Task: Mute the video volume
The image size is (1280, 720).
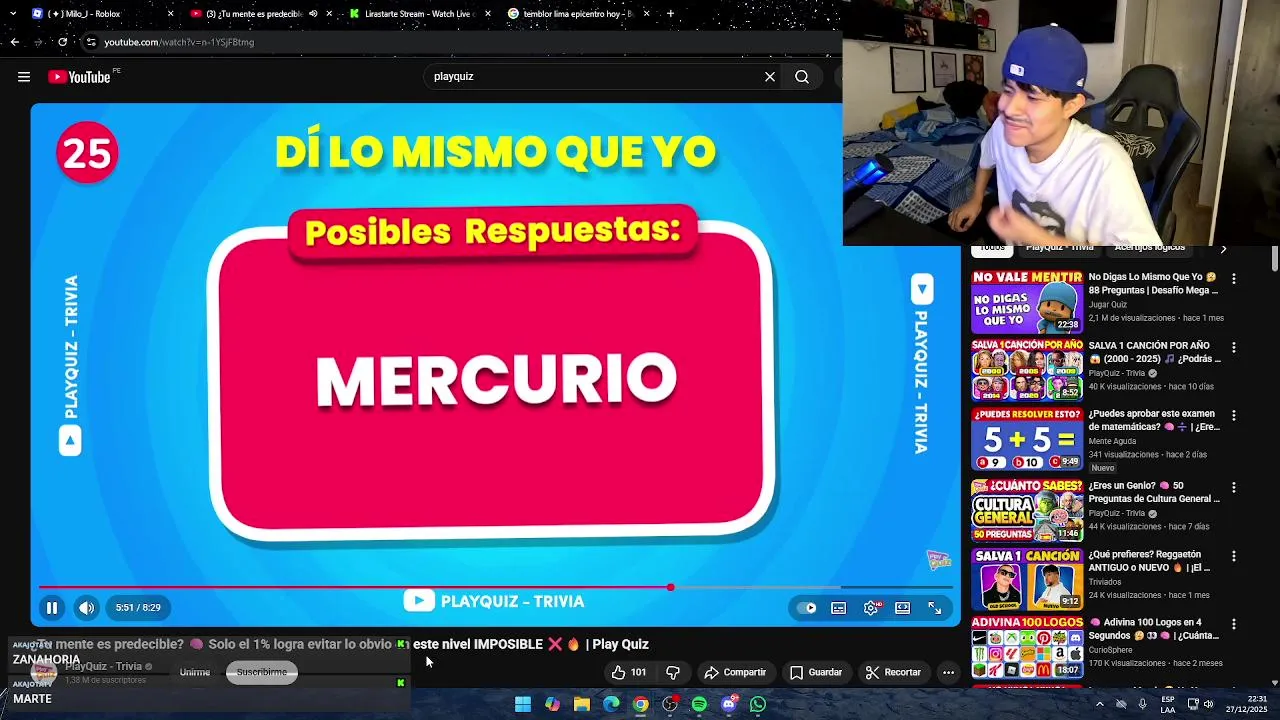Action: pos(87,607)
